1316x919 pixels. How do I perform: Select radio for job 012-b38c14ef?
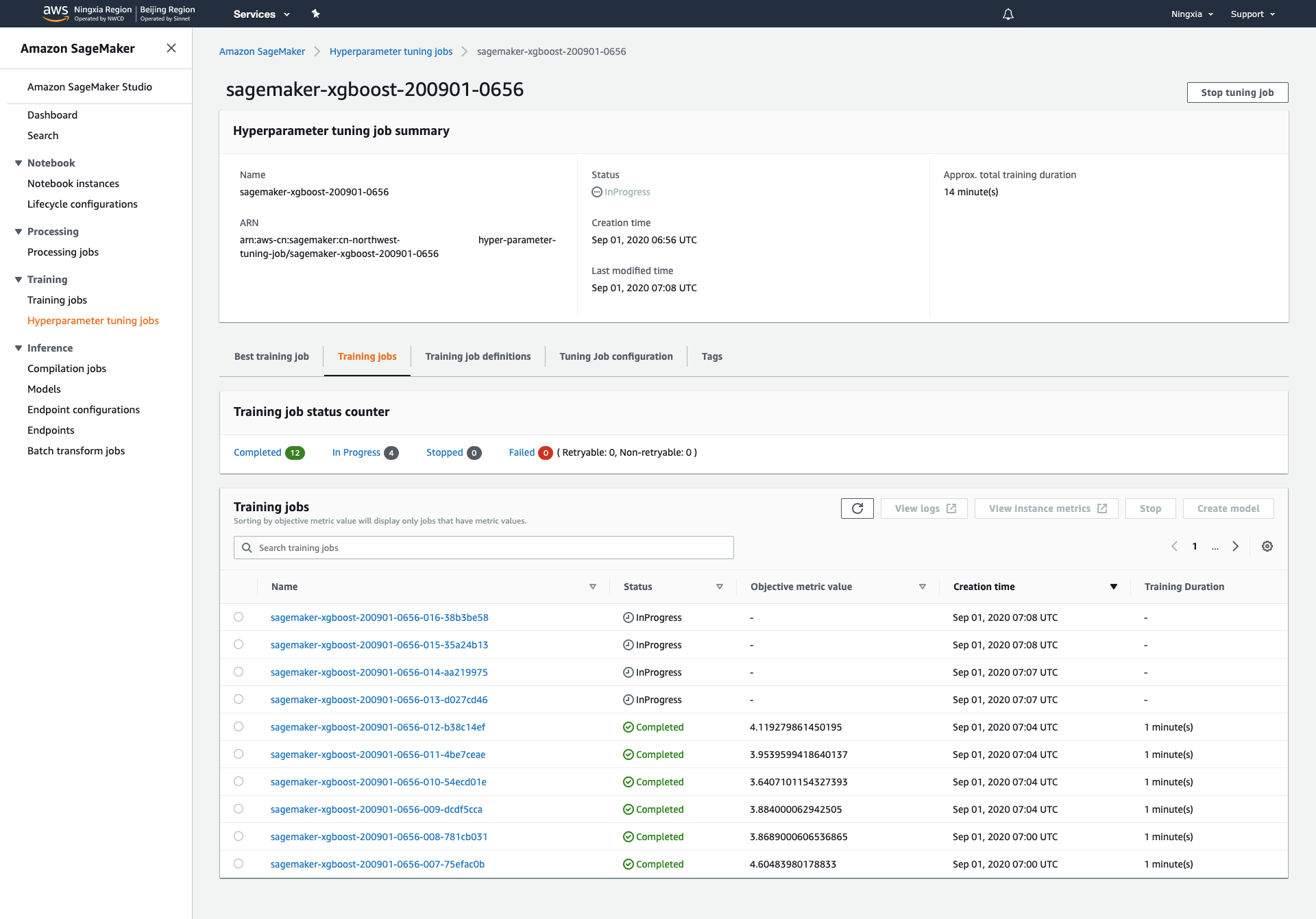coord(239,726)
